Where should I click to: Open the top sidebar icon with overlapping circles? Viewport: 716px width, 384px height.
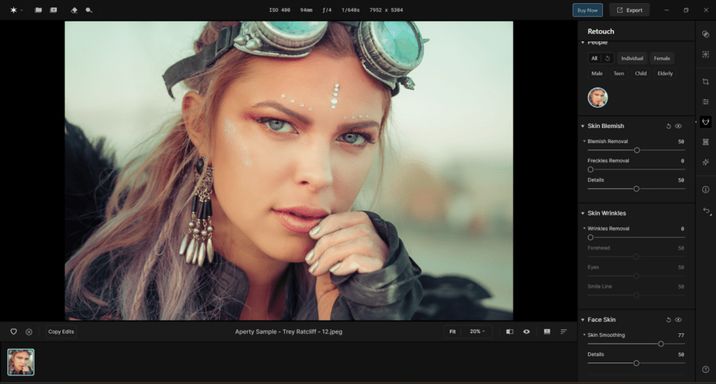click(x=705, y=34)
